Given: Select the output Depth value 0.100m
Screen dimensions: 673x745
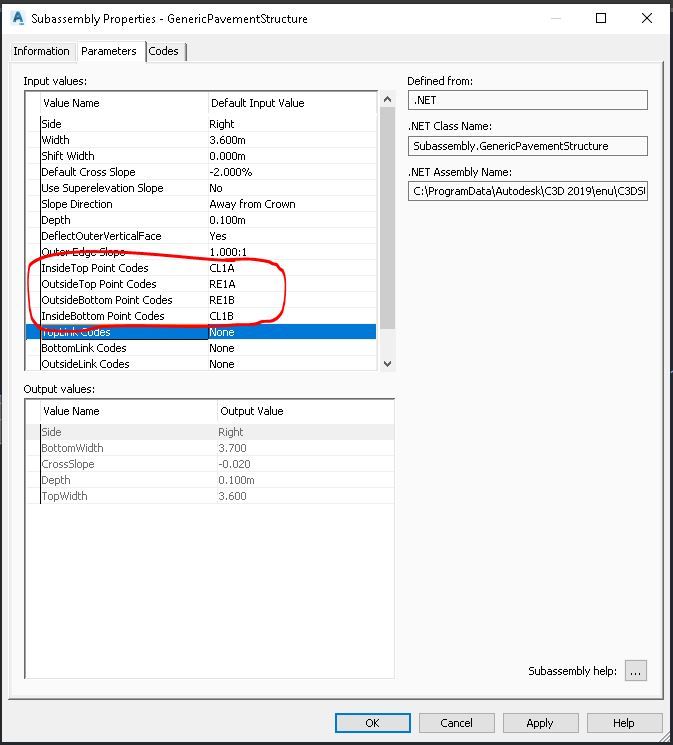Looking at the screenshot, I should click(305, 480).
